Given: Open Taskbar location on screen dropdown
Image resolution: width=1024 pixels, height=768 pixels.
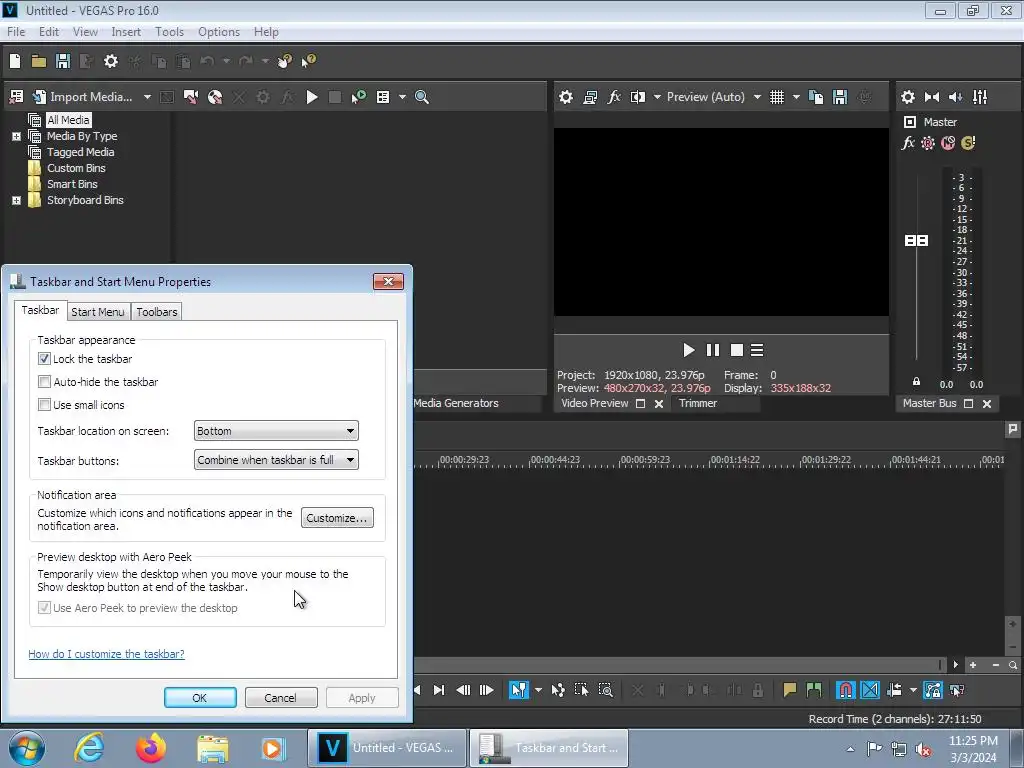Looking at the screenshot, I should tap(276, 430).
